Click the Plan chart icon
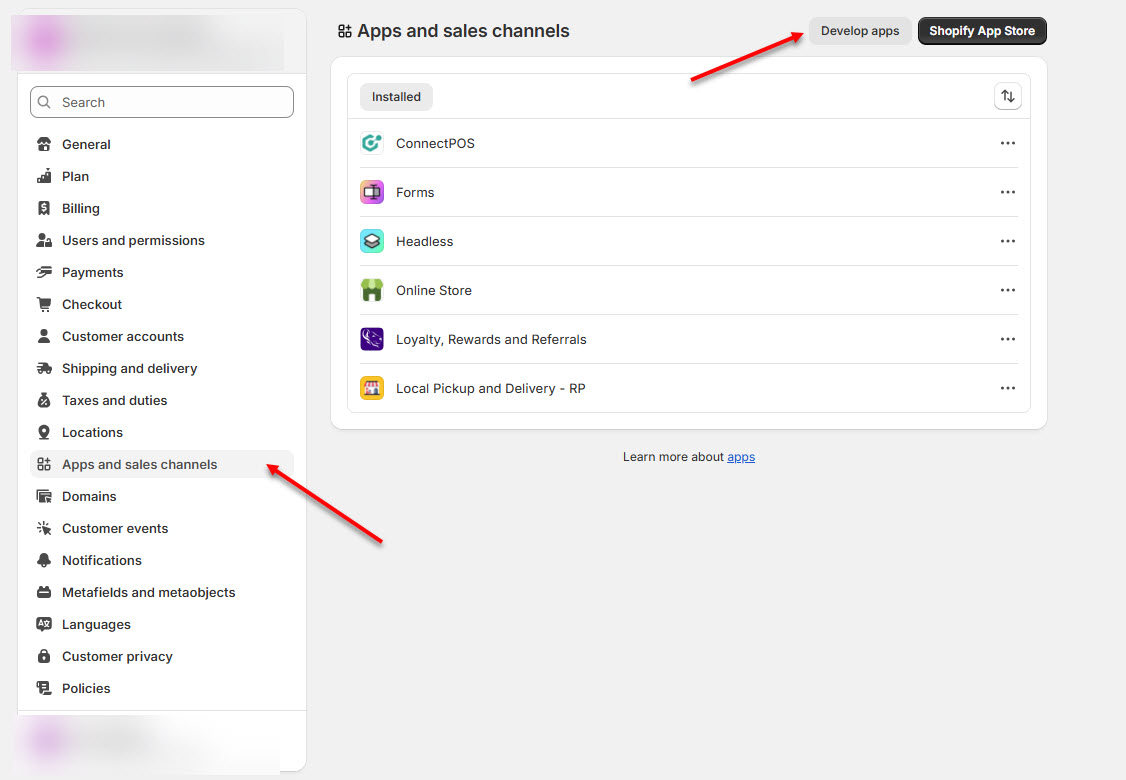 [x=44, y=176]
